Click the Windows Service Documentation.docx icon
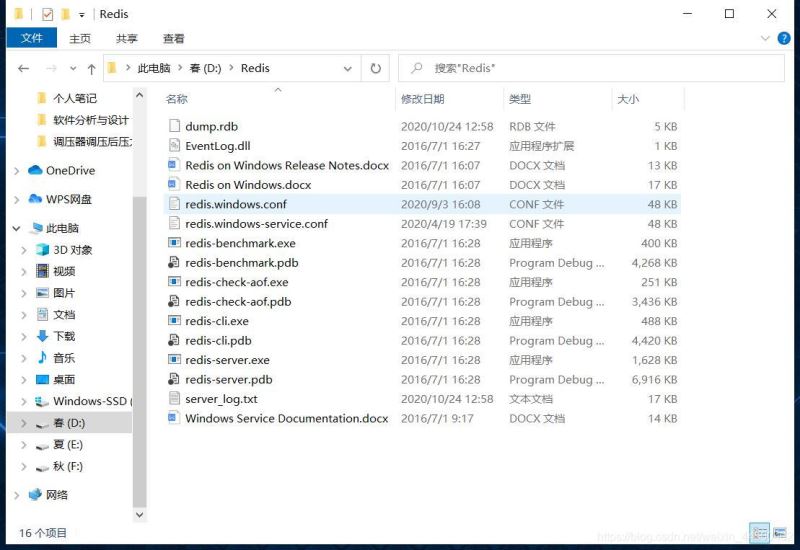 pos(174,418)
